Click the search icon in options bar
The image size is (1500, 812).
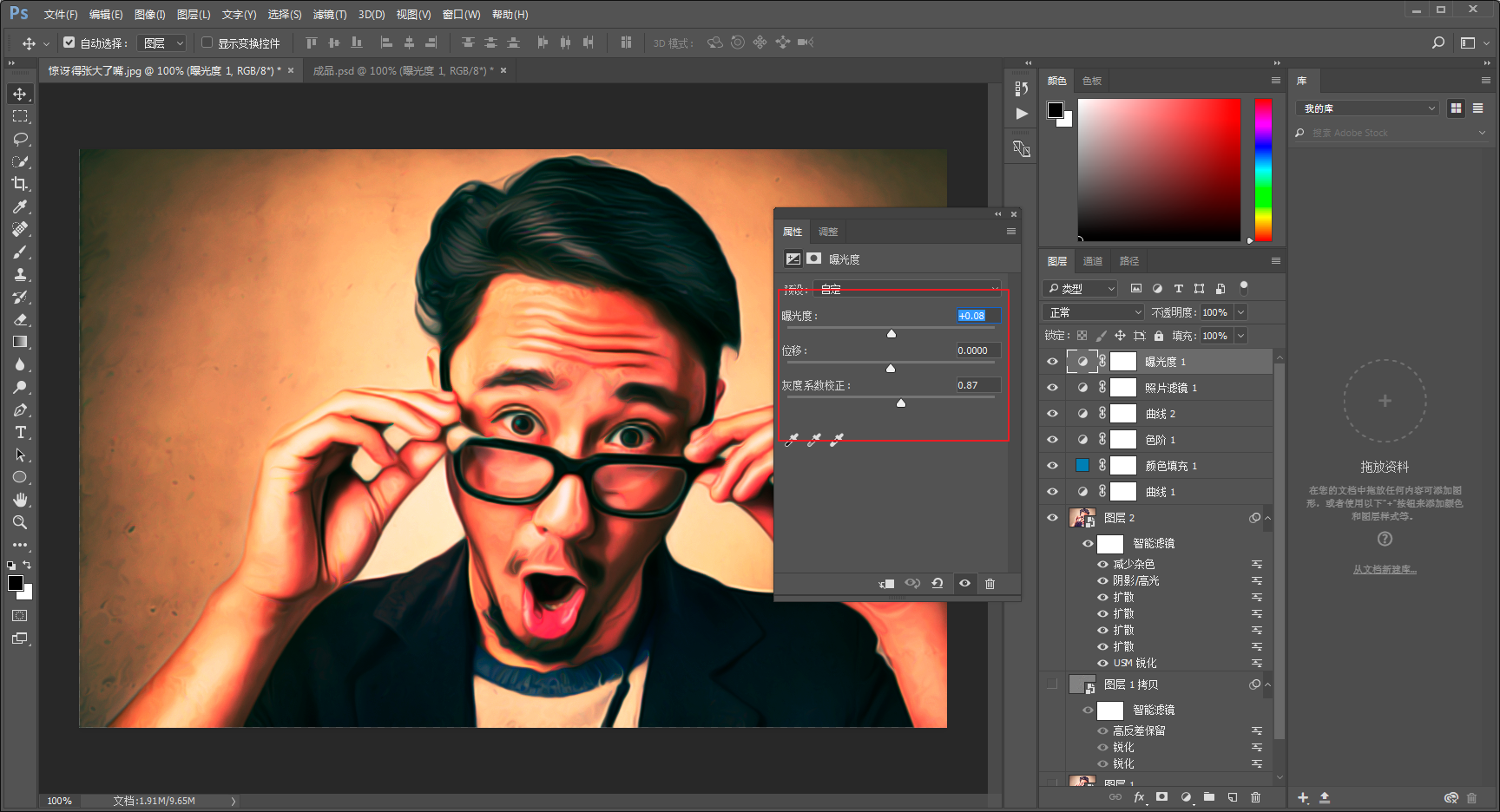[1438, 43]
